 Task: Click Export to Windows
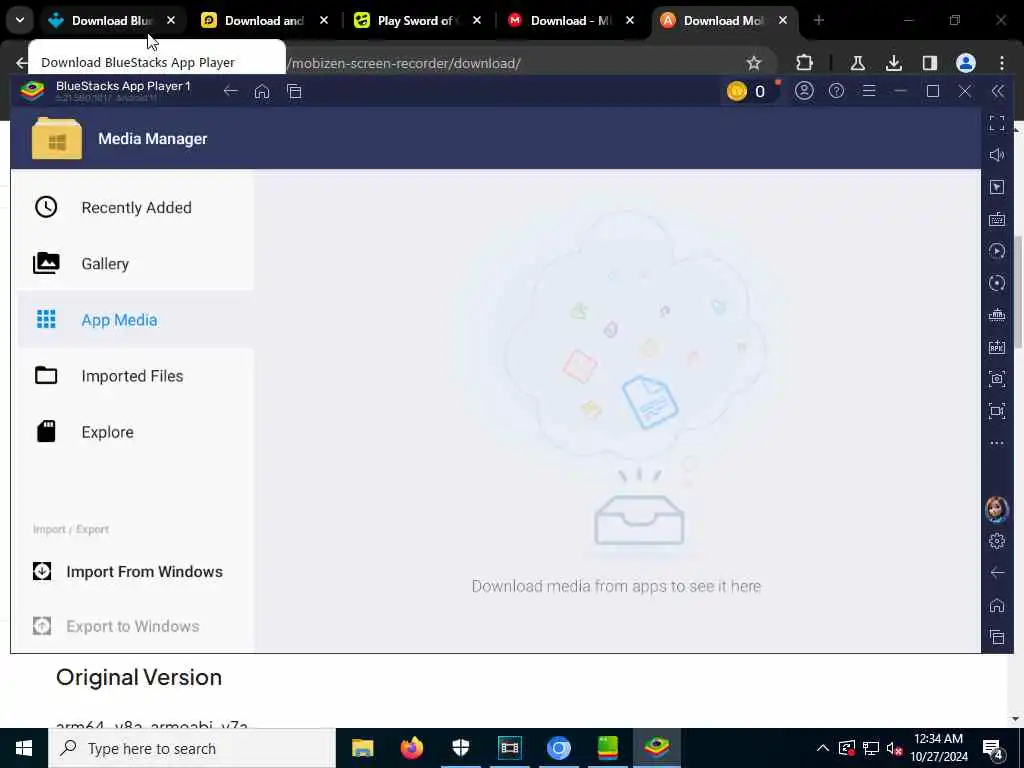[116, 626]
